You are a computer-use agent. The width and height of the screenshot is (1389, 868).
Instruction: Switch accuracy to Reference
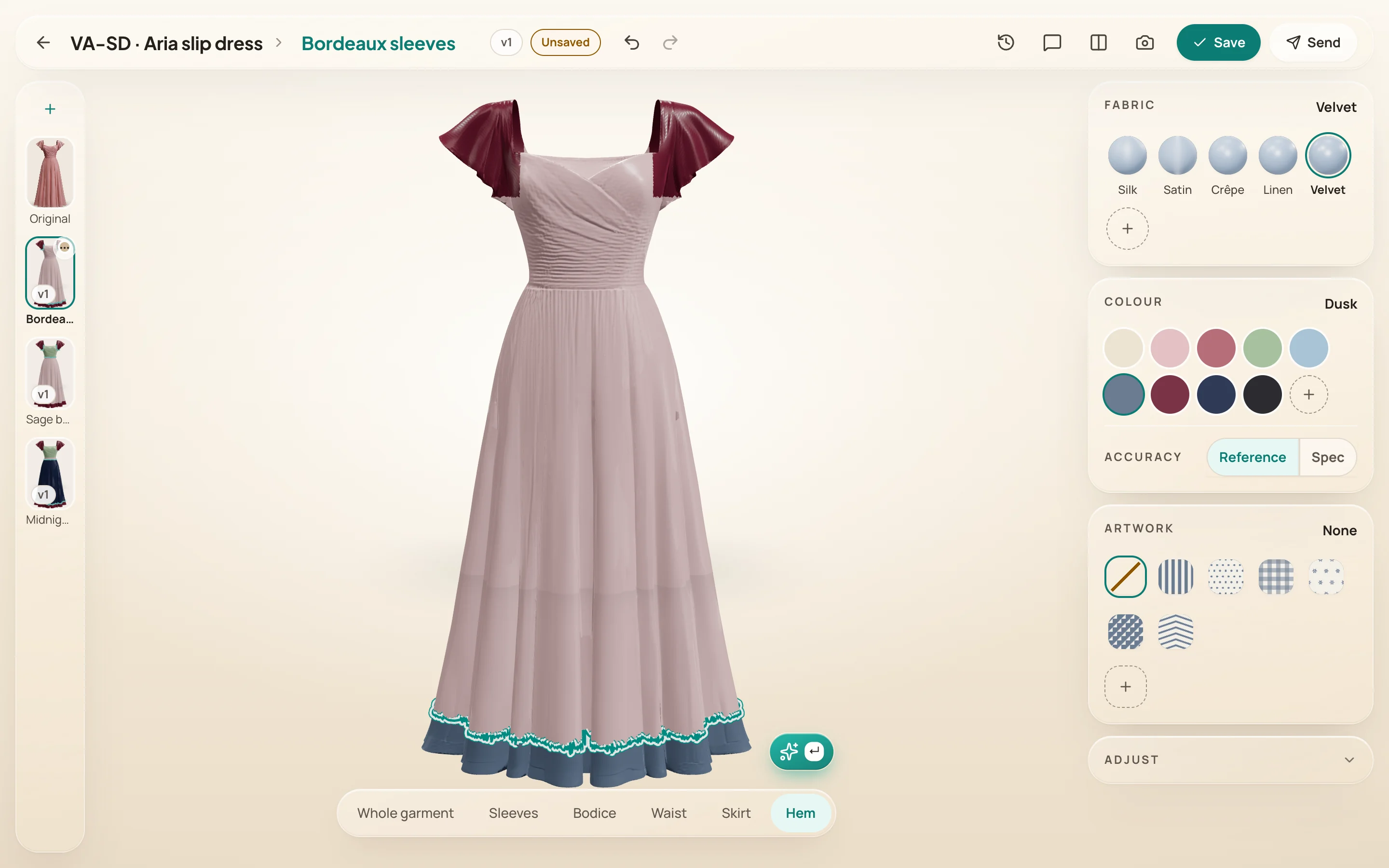click(x=1253, y=457)
